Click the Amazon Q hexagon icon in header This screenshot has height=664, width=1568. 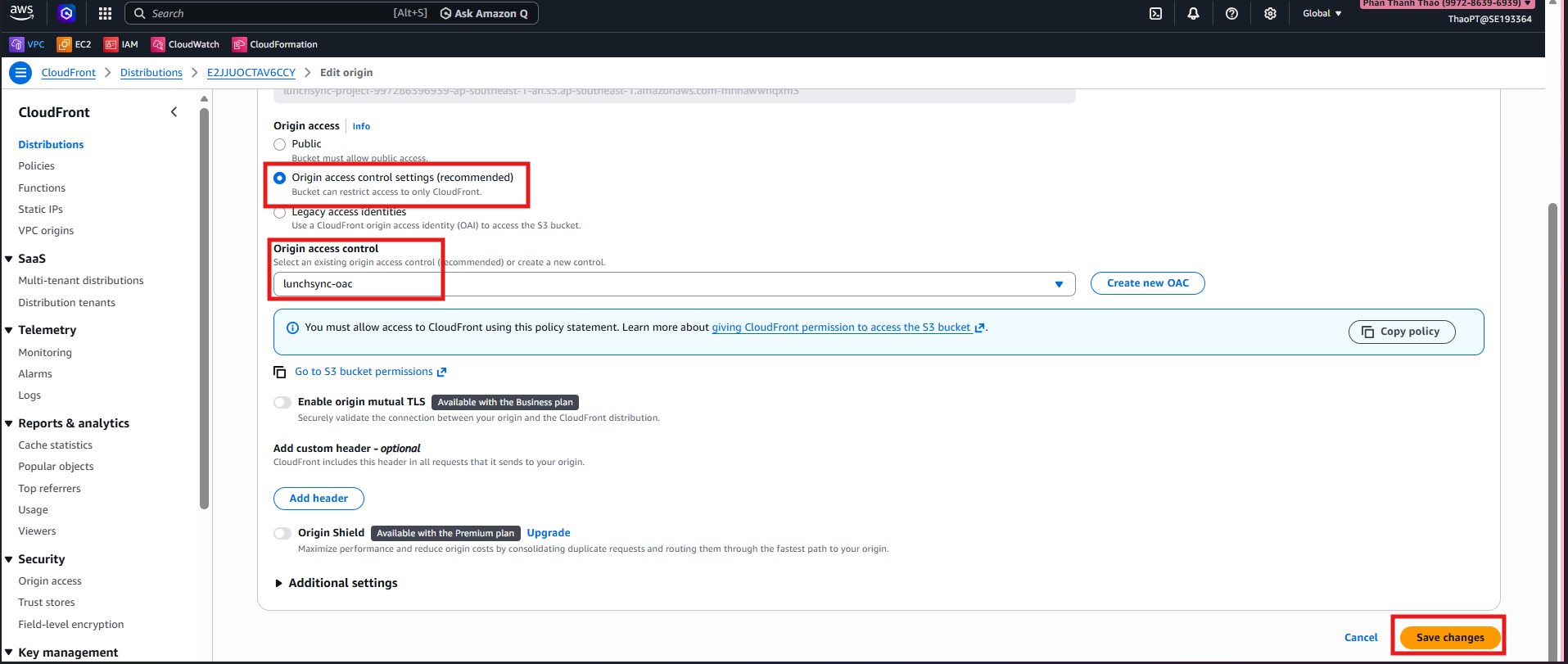67,13
